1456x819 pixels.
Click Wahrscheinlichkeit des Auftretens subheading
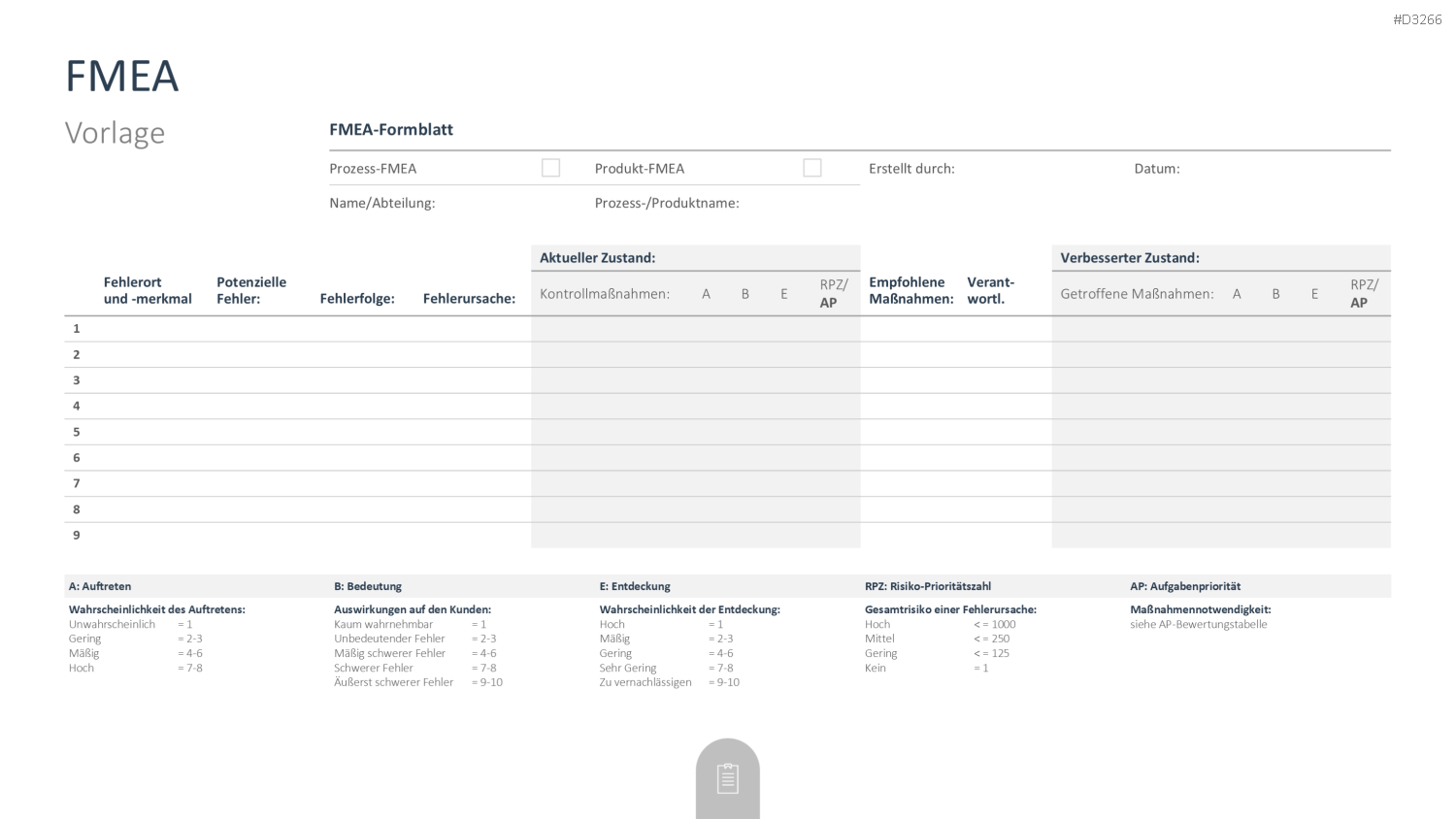click(157, 609)
